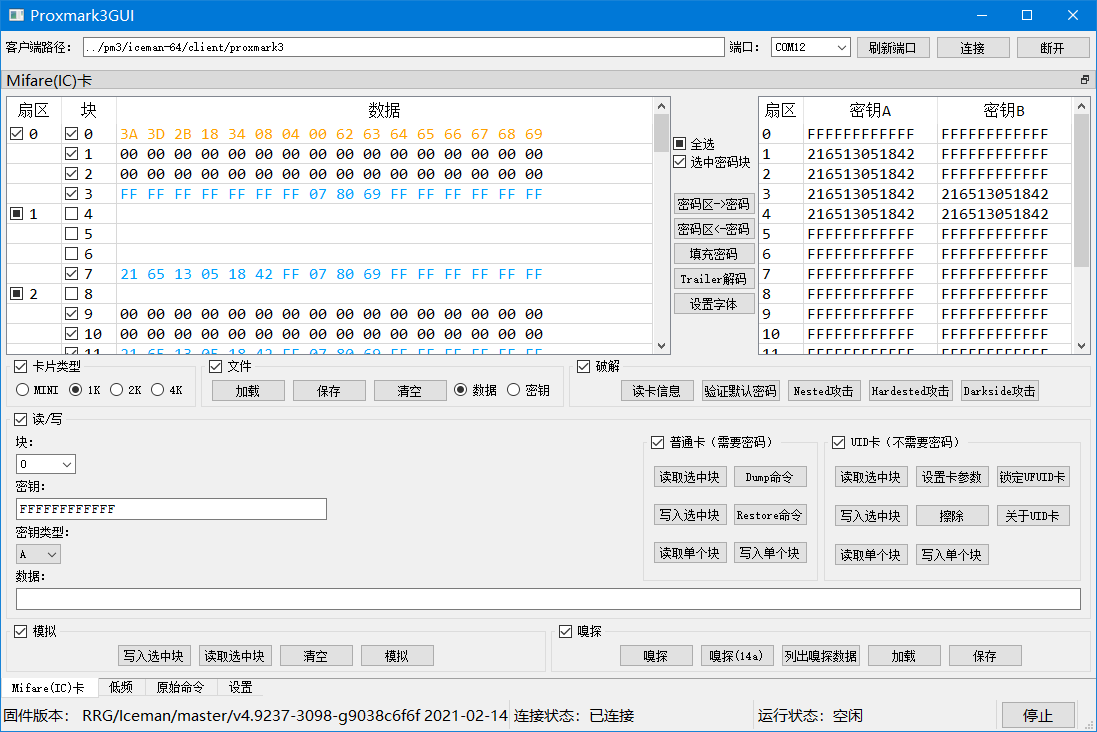Click the Trailer解码 button
Image resolution: width=1097 pixels, height=732 pixels.
[714, 279]
